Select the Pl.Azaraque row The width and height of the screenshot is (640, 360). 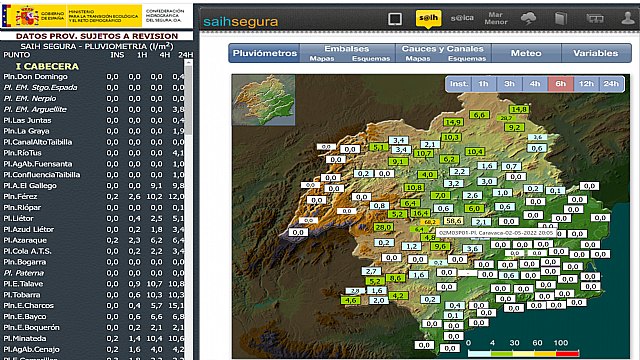pos(93,240)
